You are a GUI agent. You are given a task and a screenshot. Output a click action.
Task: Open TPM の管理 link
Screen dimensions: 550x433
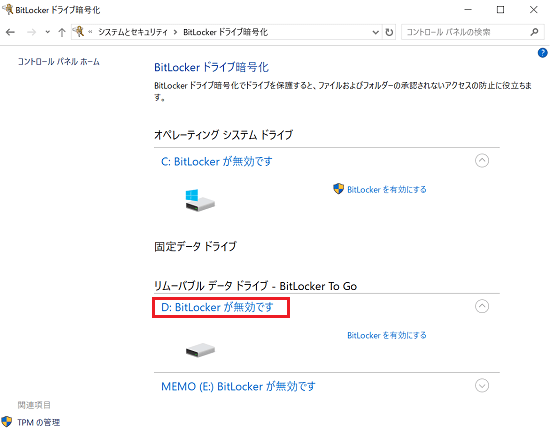[x=39, y=422]
